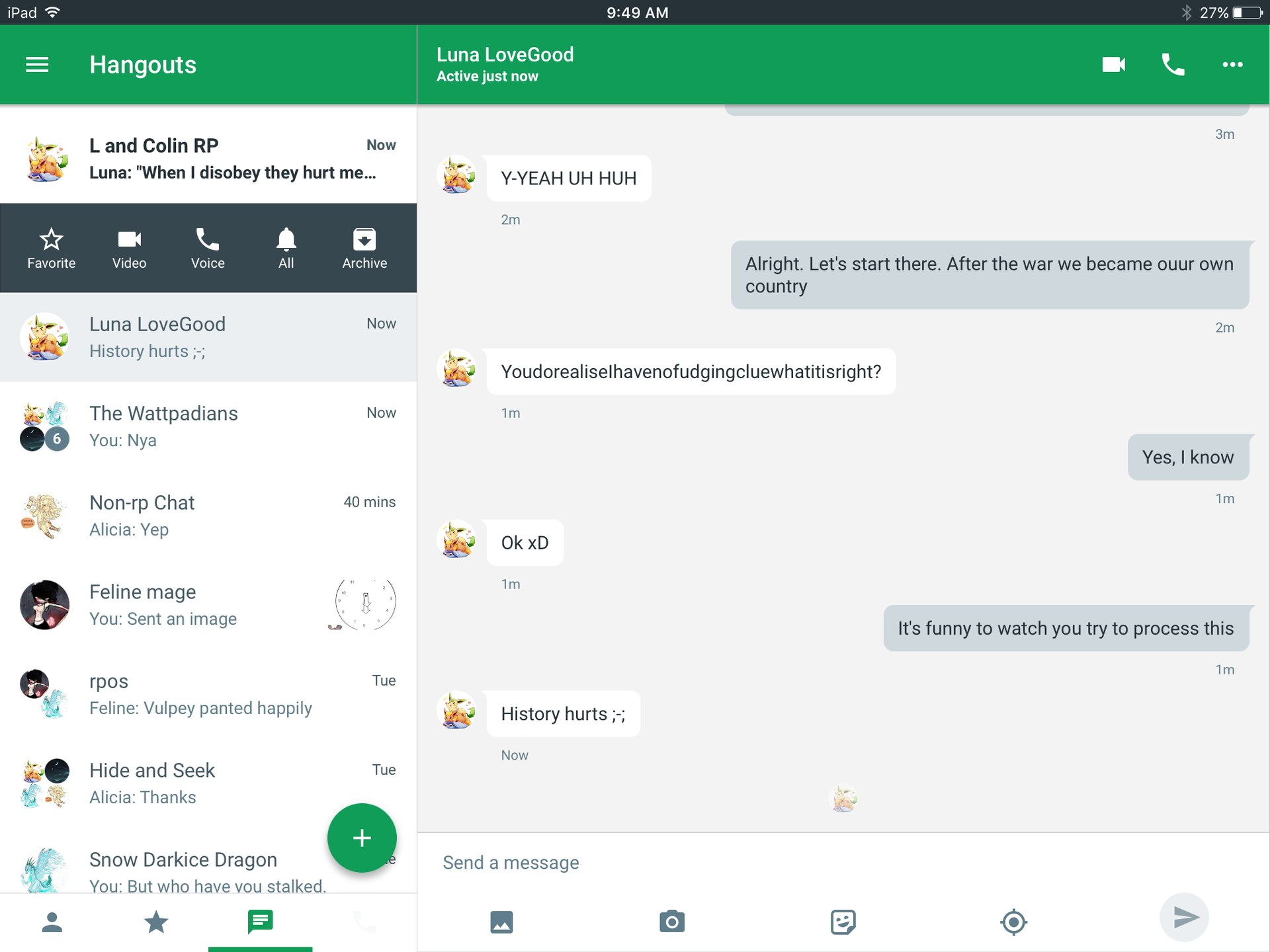Archive the L and Colin RP conversation
Screen dimensions: 1270x952
[x=364, y=249]
